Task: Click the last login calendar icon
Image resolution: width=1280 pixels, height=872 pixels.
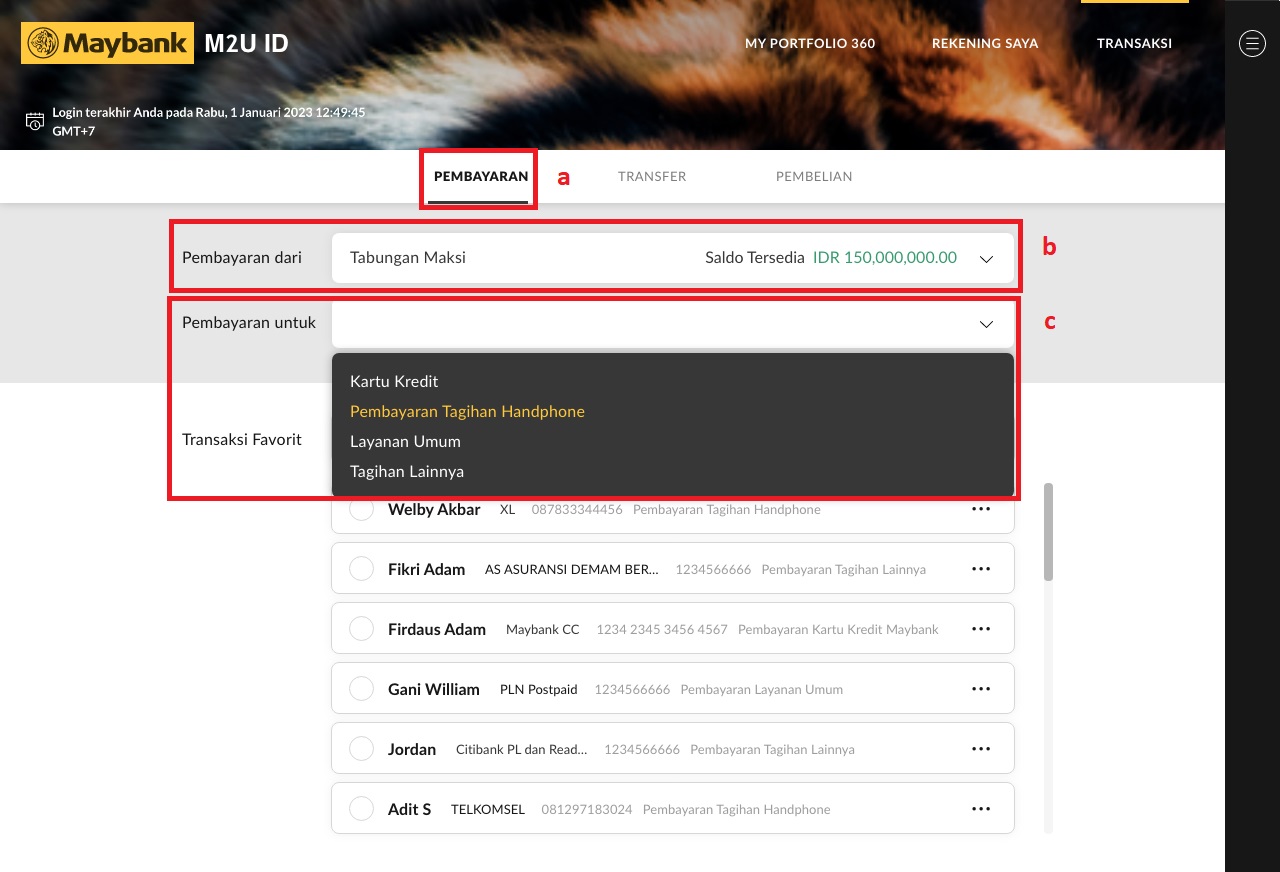Action: coord(35,122)
